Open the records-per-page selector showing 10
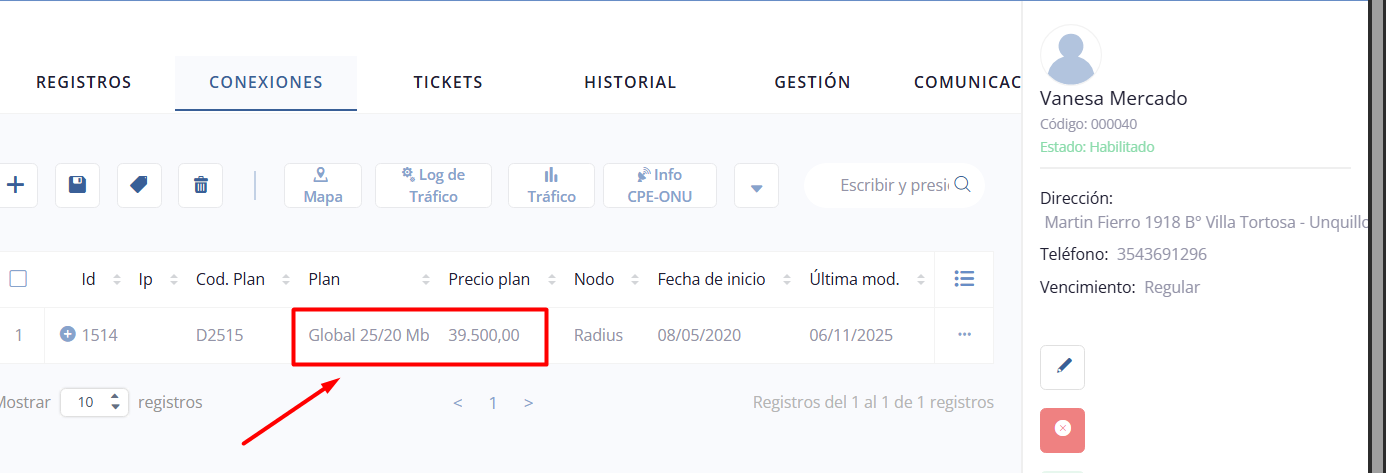 pos(94,402)
